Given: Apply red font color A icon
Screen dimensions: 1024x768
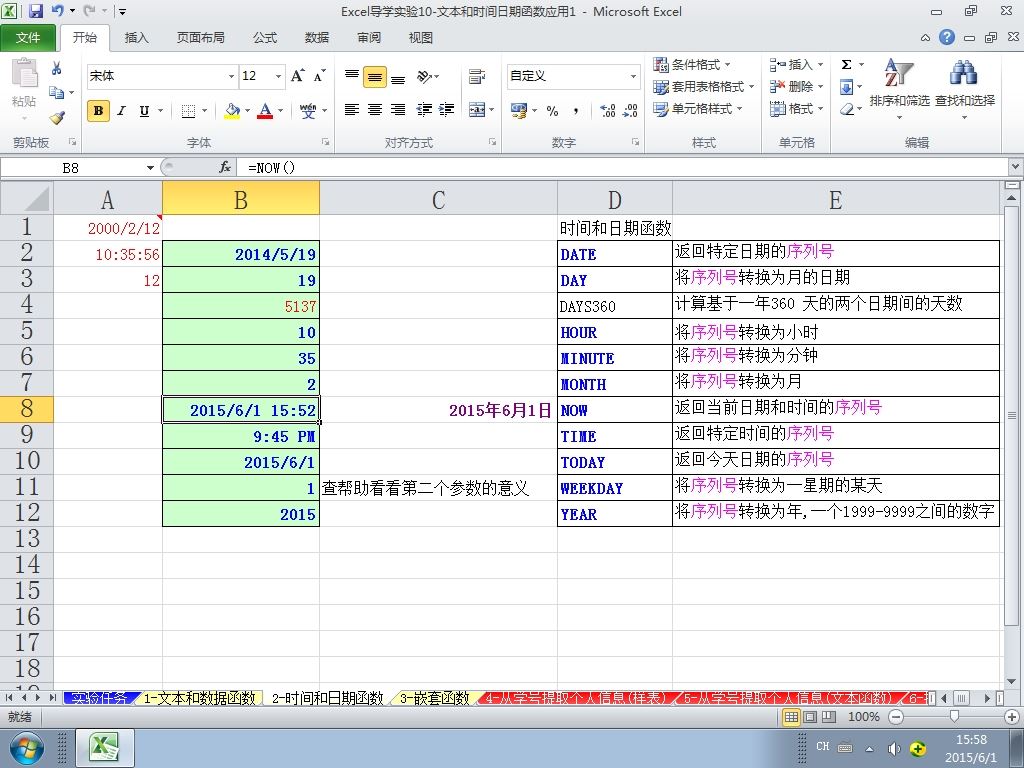Looking at the screenshot, I should pos(264,111).
